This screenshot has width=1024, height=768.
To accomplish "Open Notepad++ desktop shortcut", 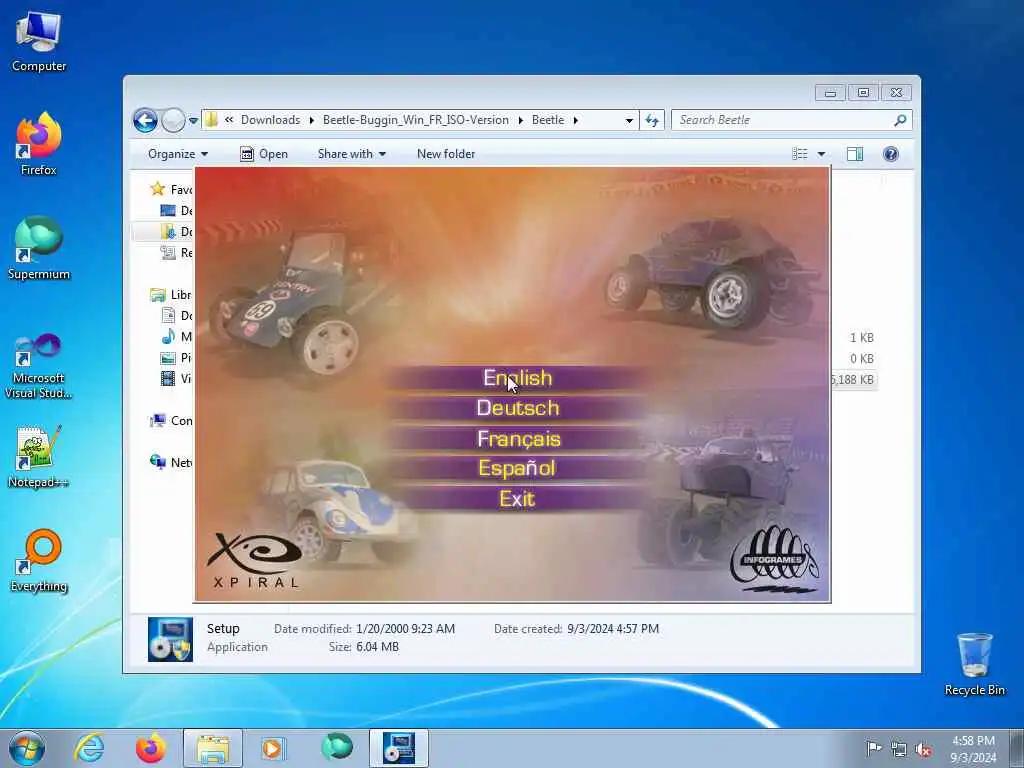I will click(39, 456).
